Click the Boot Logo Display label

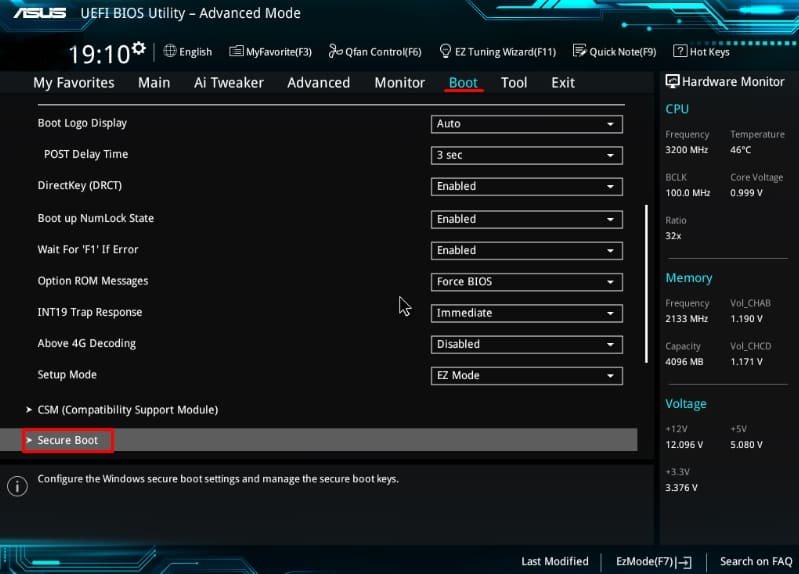point(82,123)
